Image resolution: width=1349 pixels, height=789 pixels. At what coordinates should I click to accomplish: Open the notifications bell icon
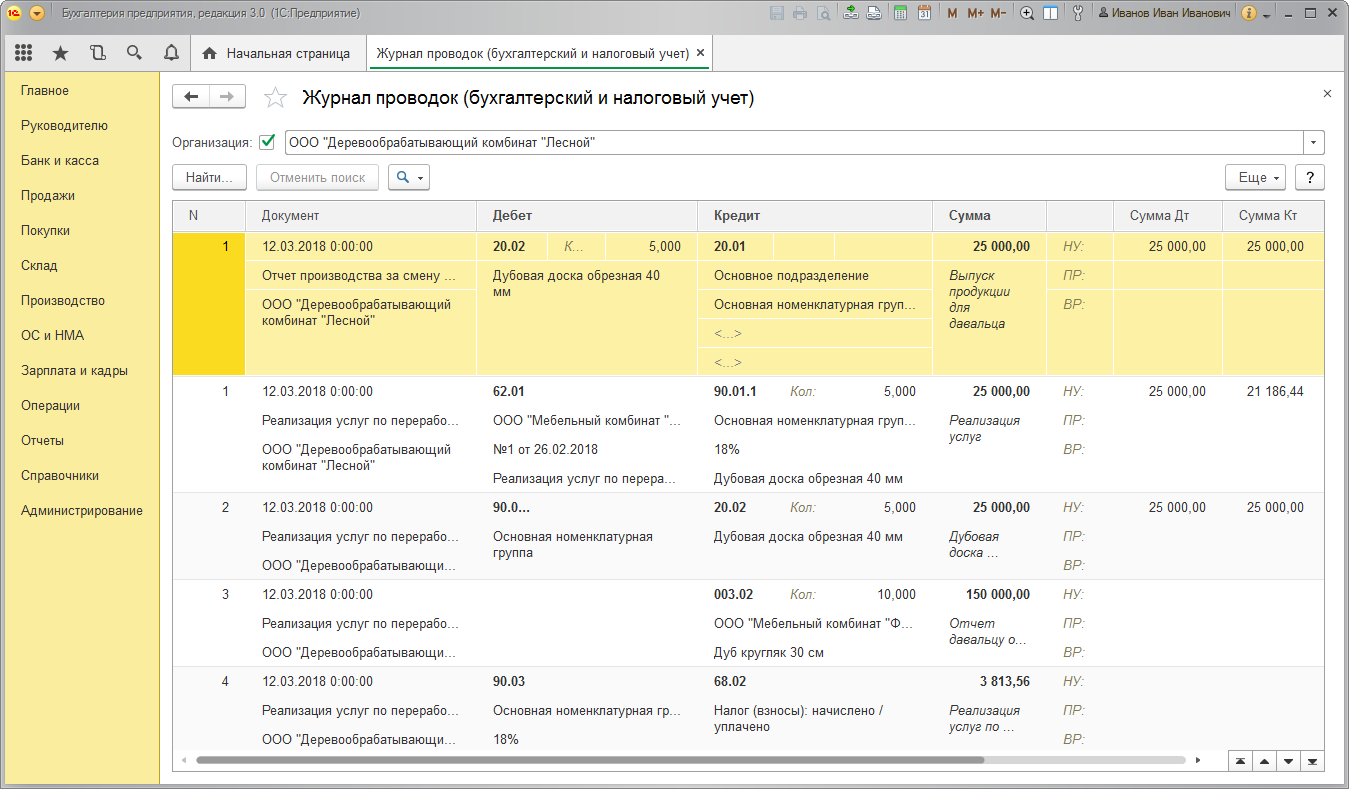tap(171, 53)
